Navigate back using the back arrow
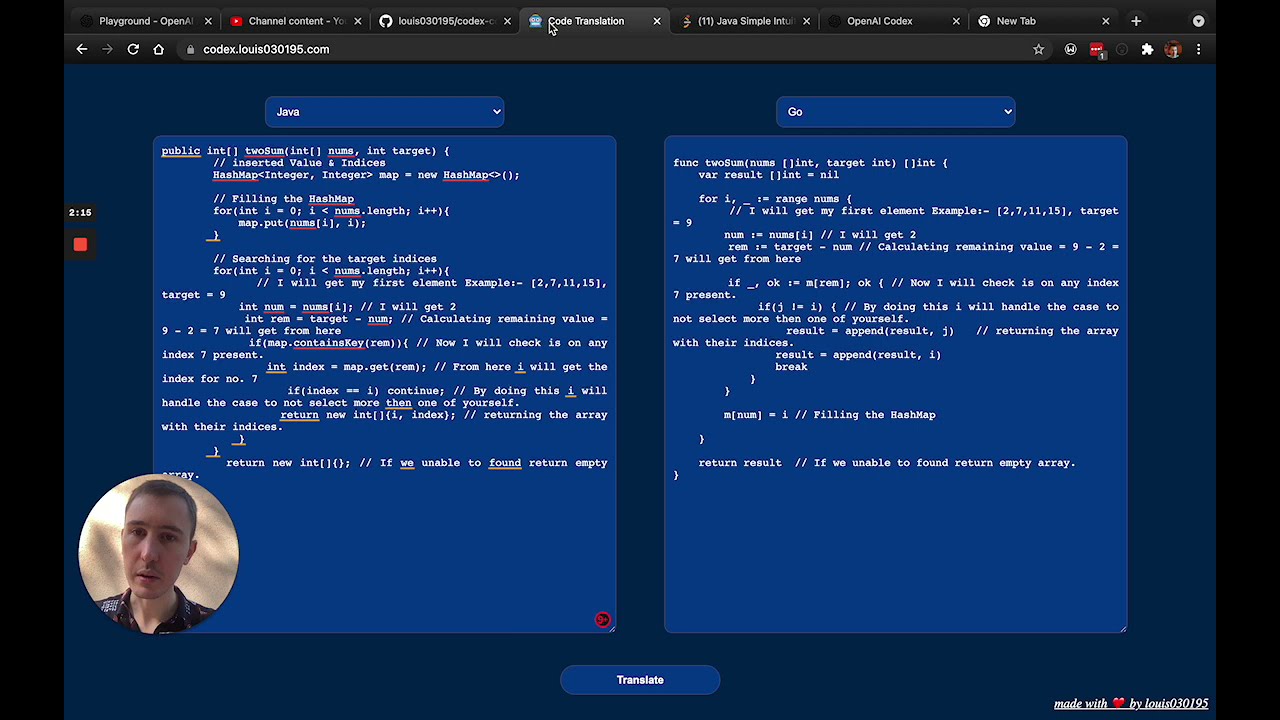 click(81, 49)
